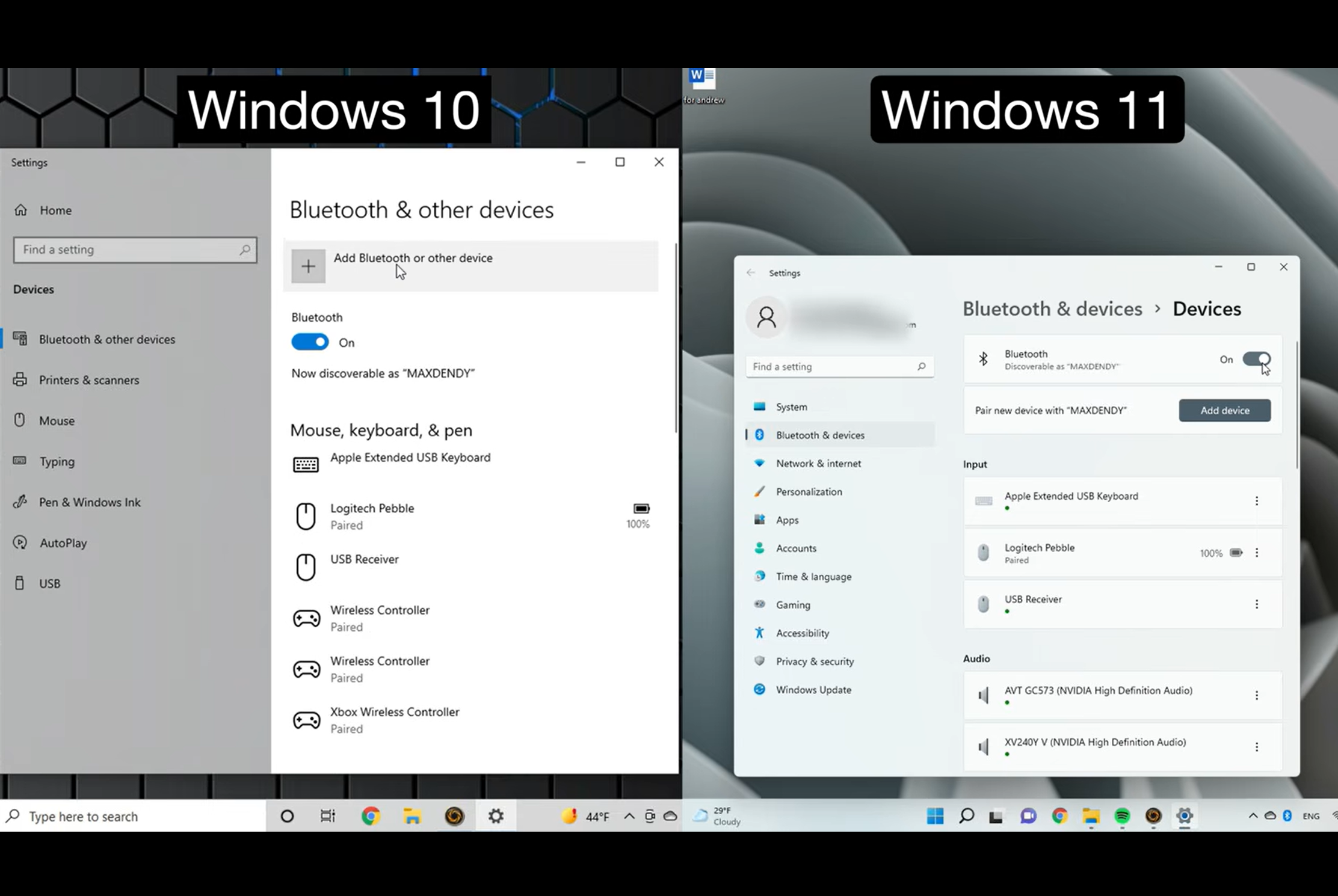Image resolution: width=1338 pixels, height=896 pixels.
Task: Open more options for XV240Y V audio device
Action: (1256, 747)
